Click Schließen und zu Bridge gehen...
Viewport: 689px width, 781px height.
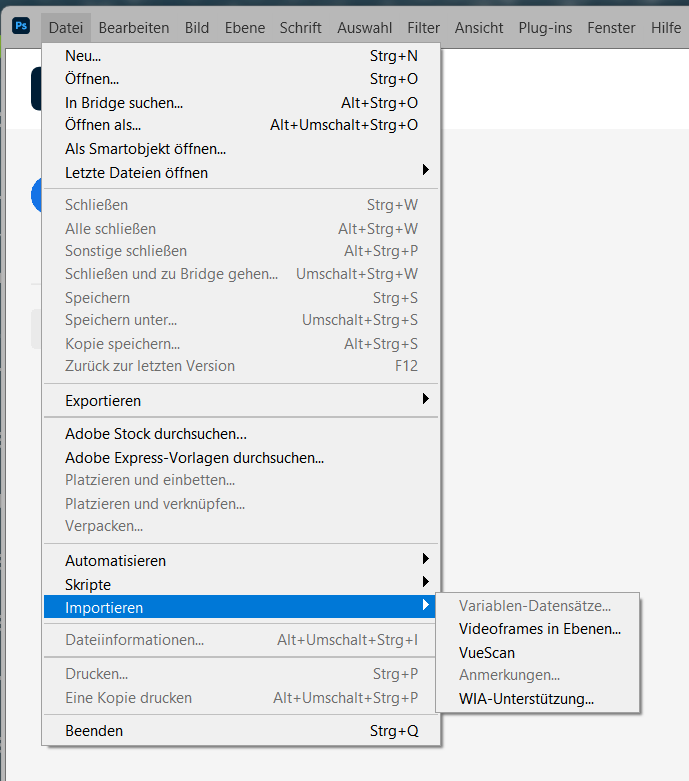point(241,274)
